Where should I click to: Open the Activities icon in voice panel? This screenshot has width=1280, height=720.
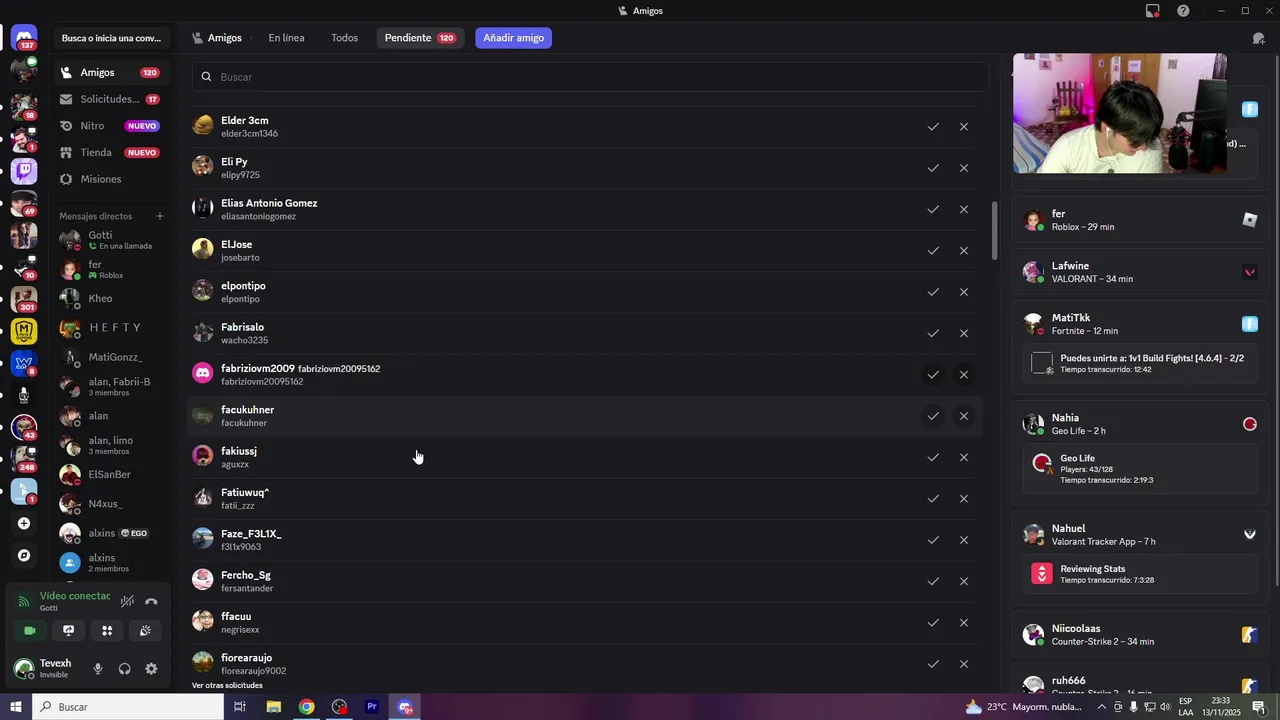coord(107,630)
